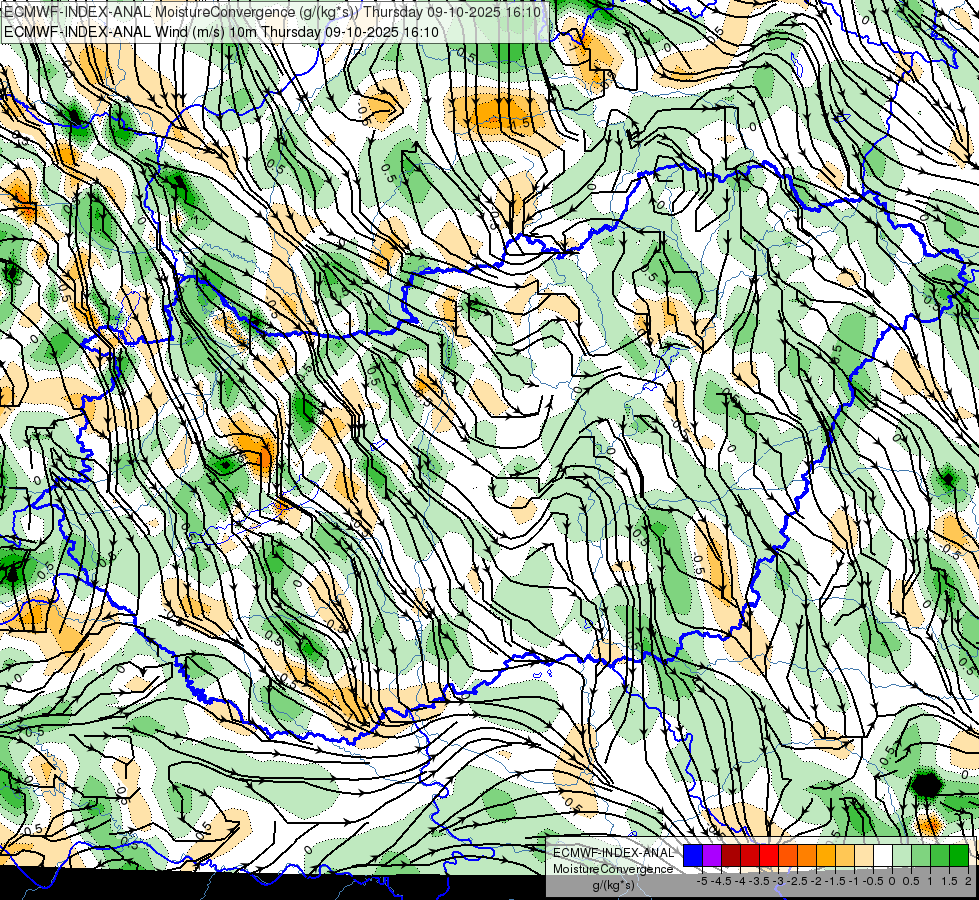
Task: Click the 'Wind (m/s) 10m' title line
Action: 222,32
